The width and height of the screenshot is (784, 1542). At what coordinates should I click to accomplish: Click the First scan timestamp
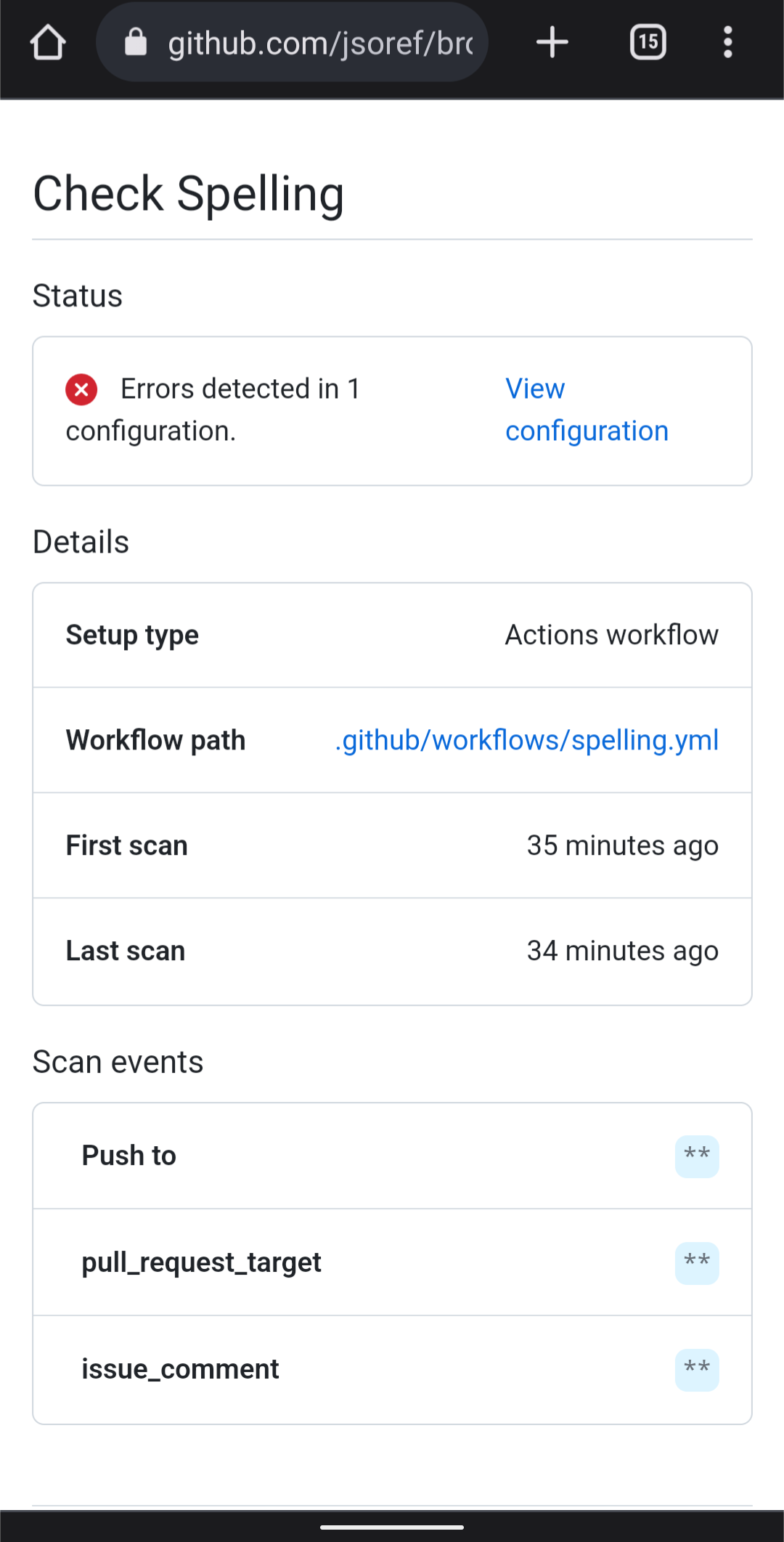point(621,845)
